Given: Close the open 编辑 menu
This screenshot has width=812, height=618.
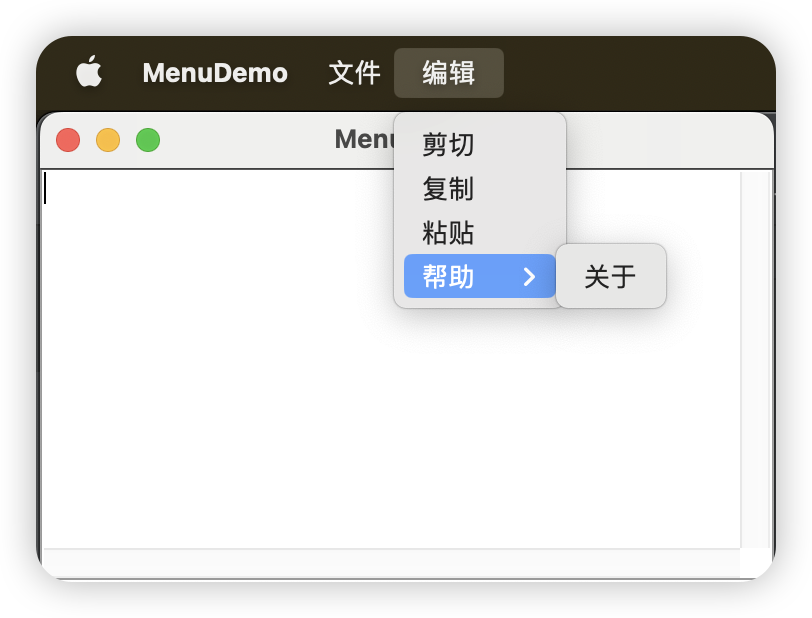Looking at the screenshot, I should [448, 73].
